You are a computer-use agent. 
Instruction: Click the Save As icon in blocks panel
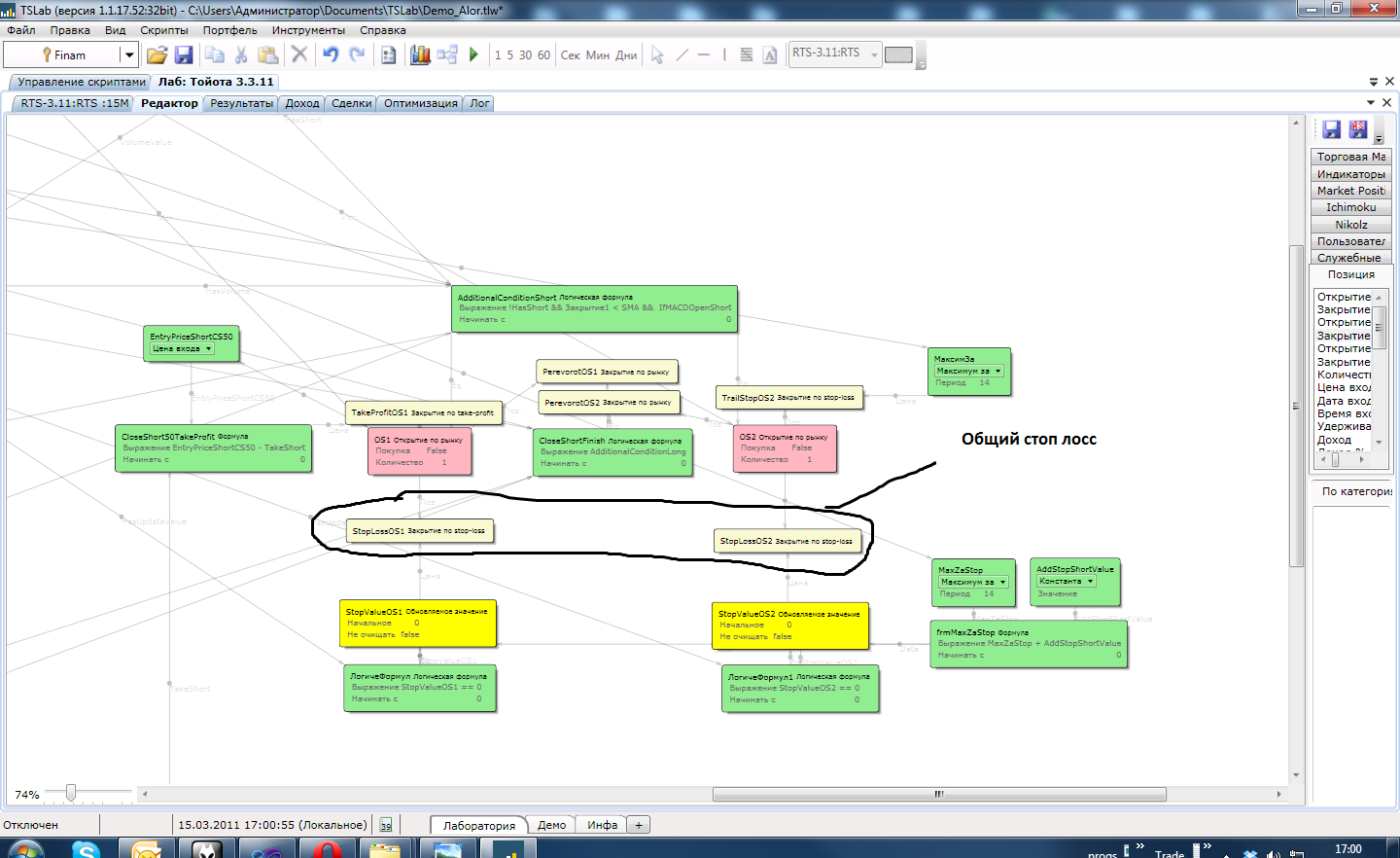pos(1358,129)
